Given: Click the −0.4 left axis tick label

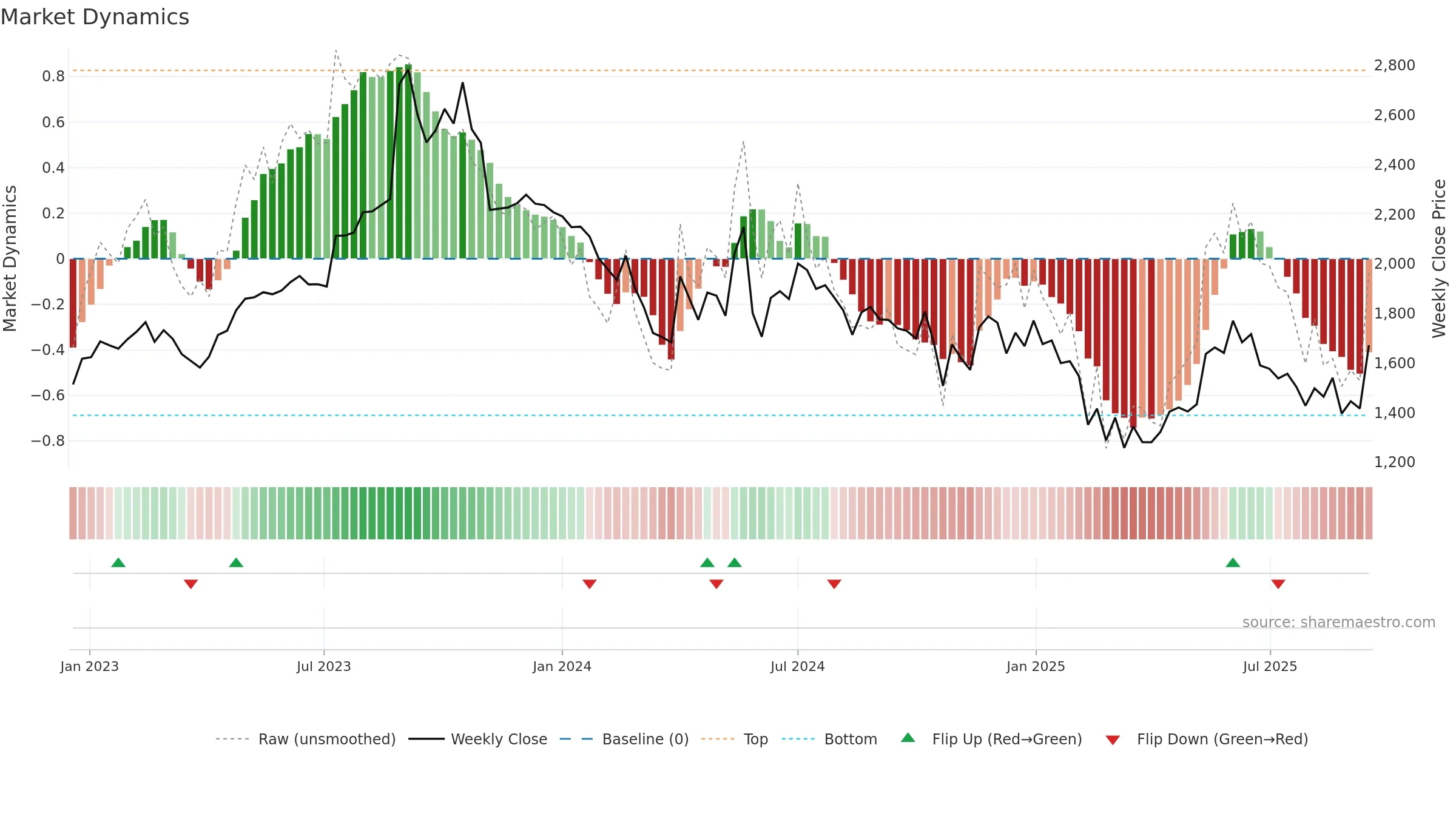Looking at the screenshot, I should click(x=48, y=349).
